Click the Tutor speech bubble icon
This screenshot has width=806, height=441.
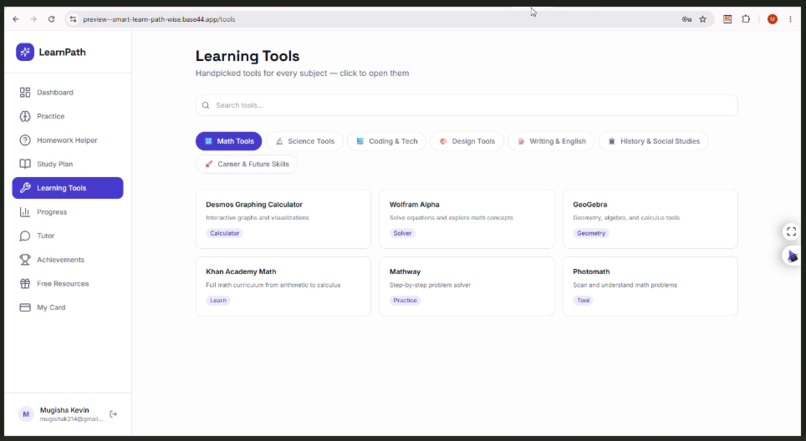coord(25,236)
